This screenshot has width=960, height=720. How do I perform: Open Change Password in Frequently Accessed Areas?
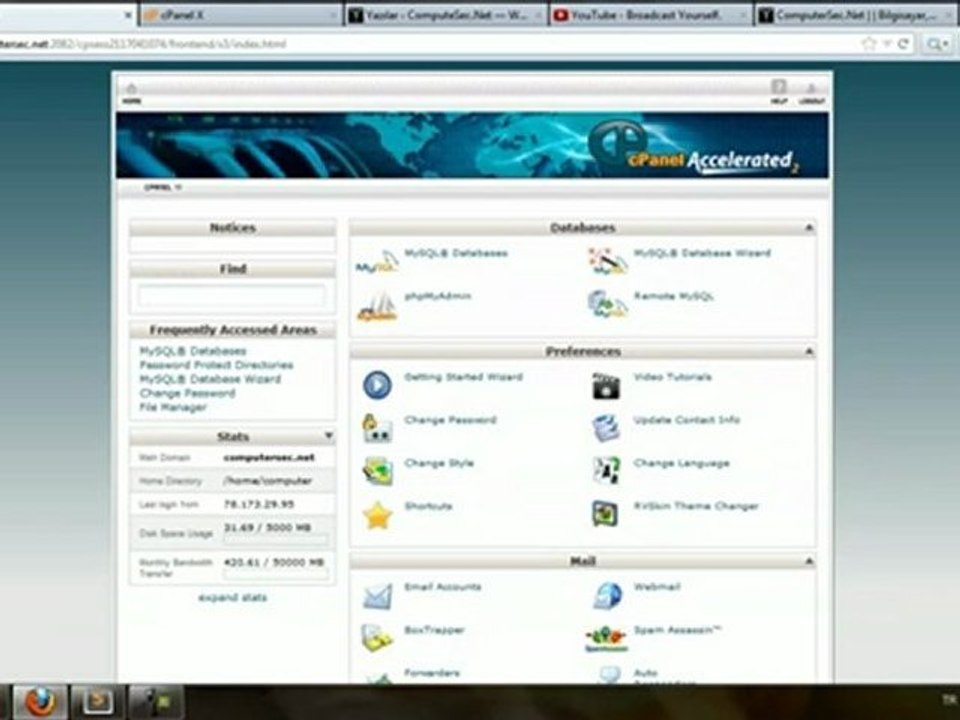pos(187,394)
